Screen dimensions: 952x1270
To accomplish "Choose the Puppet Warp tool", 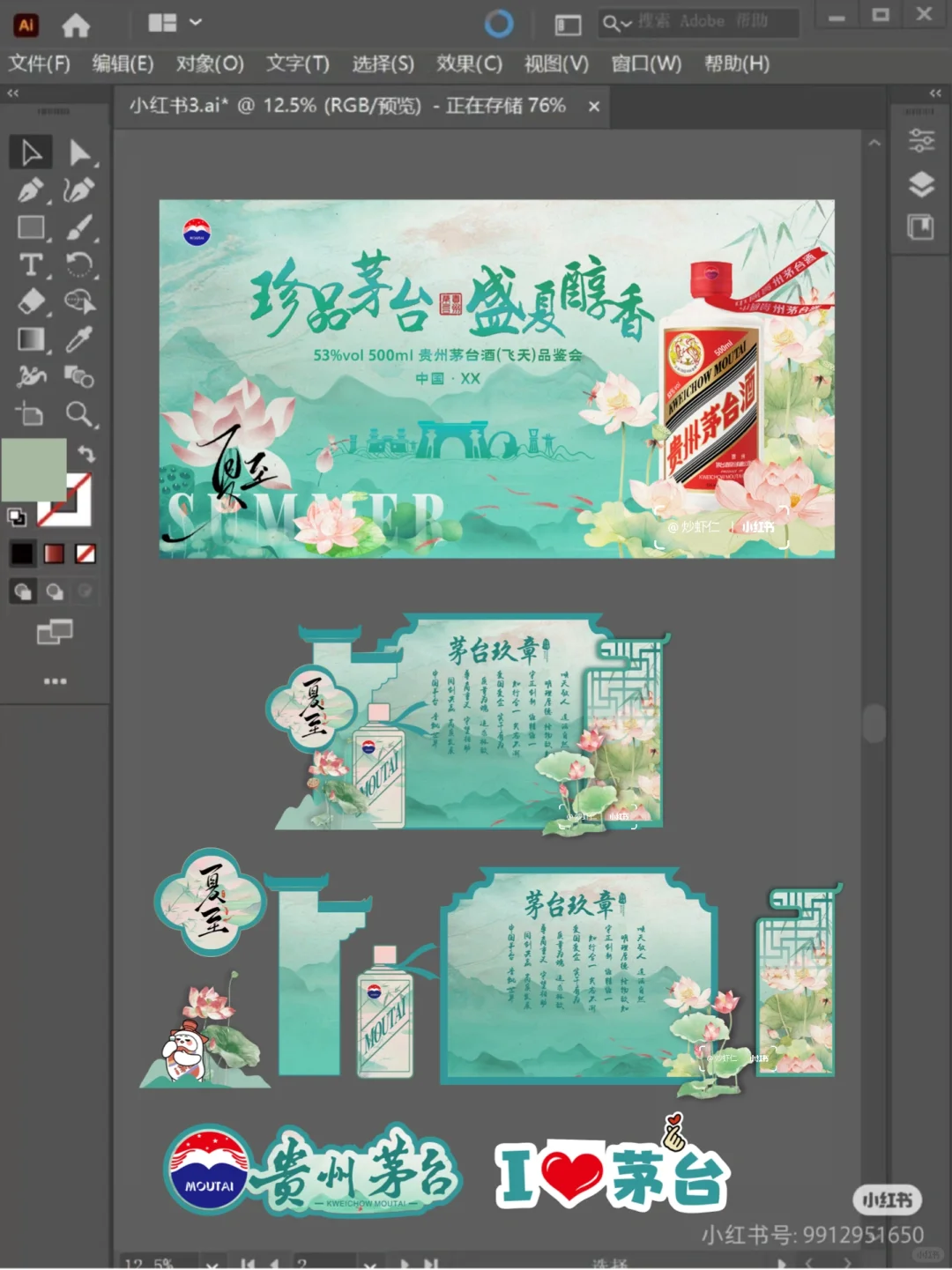I will pyautogui.click(x=31, y=376).
